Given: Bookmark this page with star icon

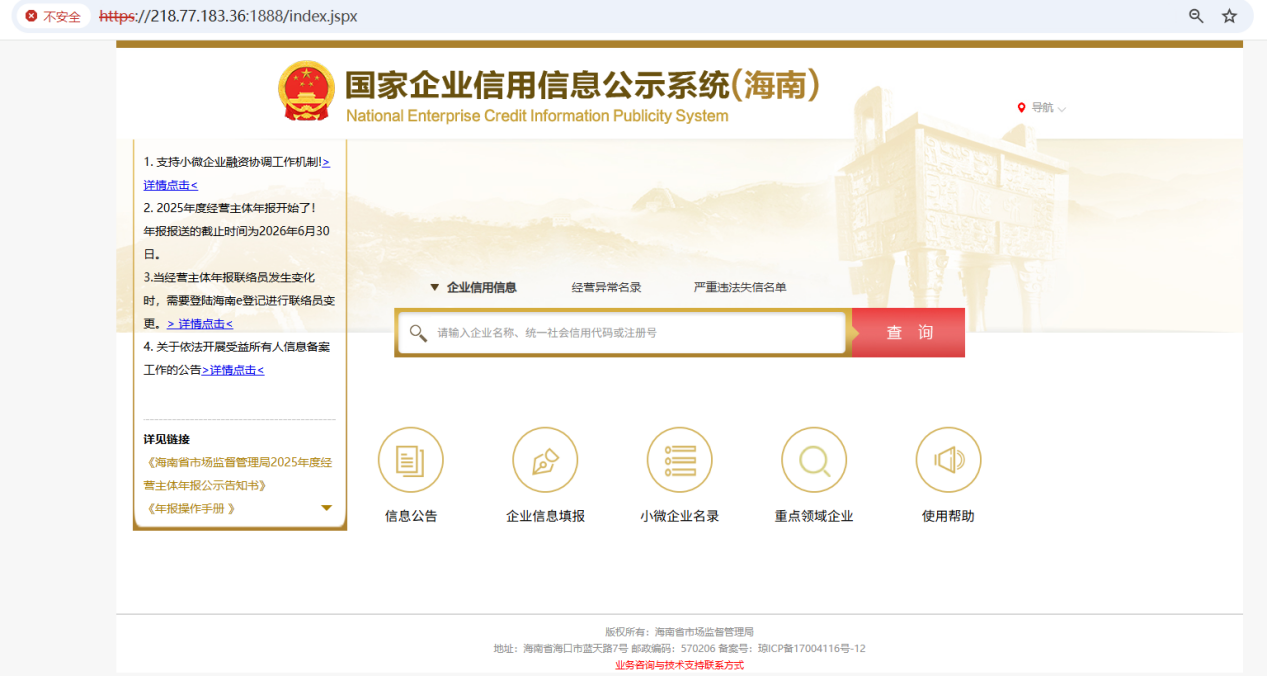Looking at the screenshot, I should (1229, 16).
